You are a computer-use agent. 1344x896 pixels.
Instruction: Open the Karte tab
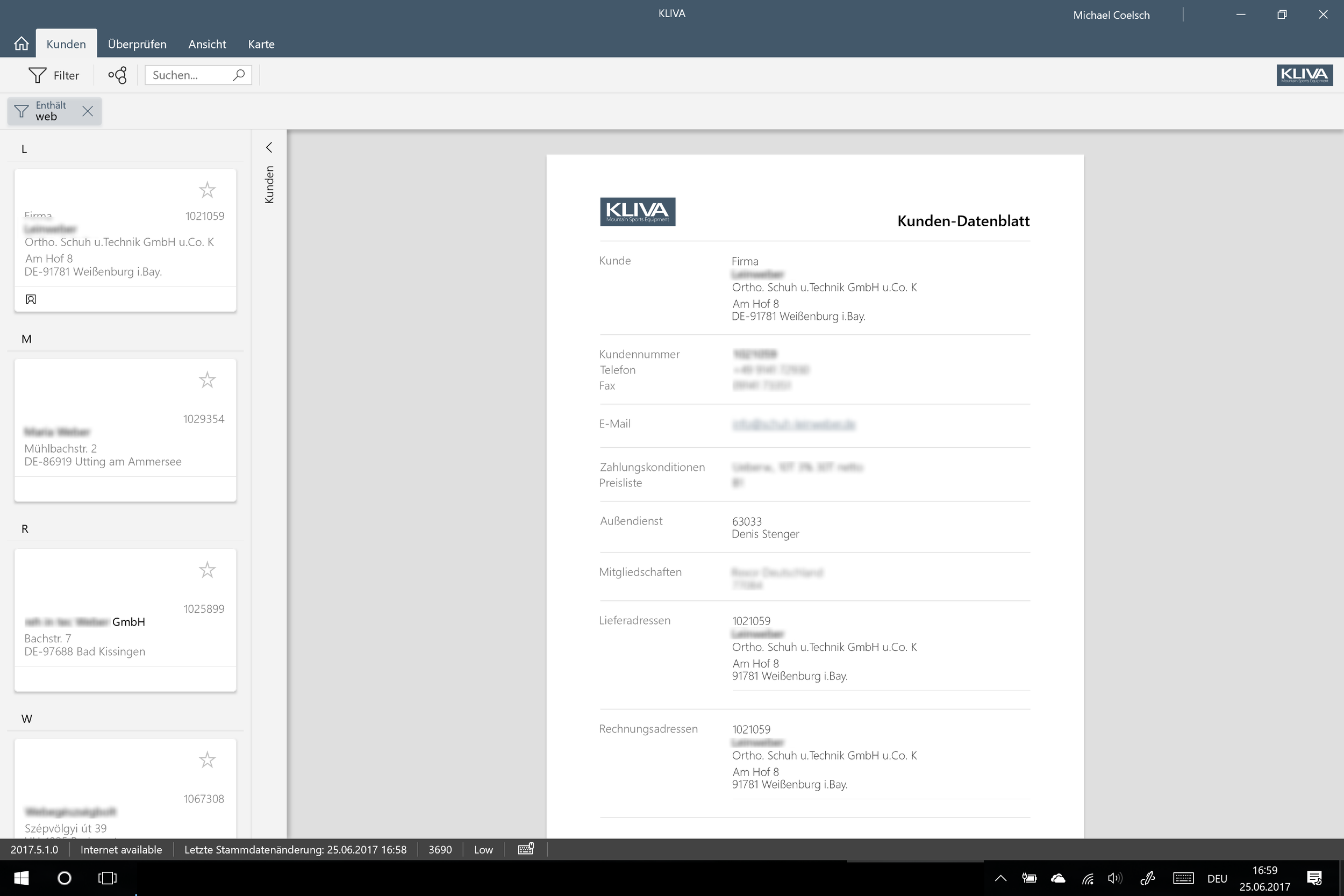[261, 44]
